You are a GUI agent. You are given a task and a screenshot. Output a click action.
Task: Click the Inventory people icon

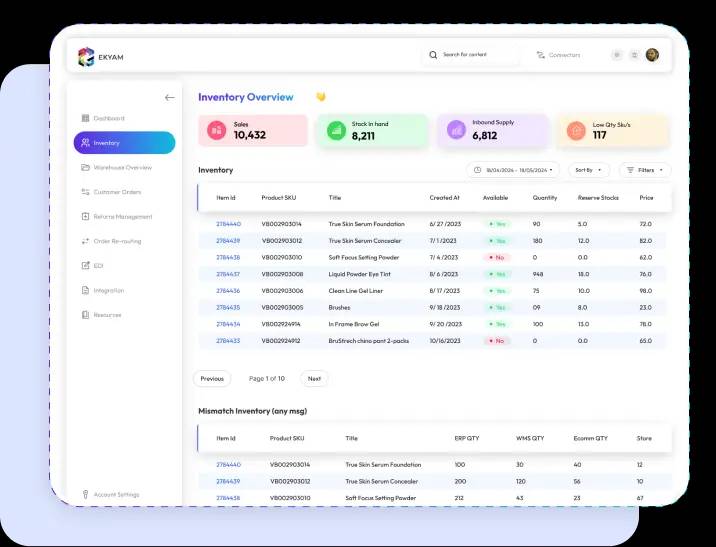[85, 143]
